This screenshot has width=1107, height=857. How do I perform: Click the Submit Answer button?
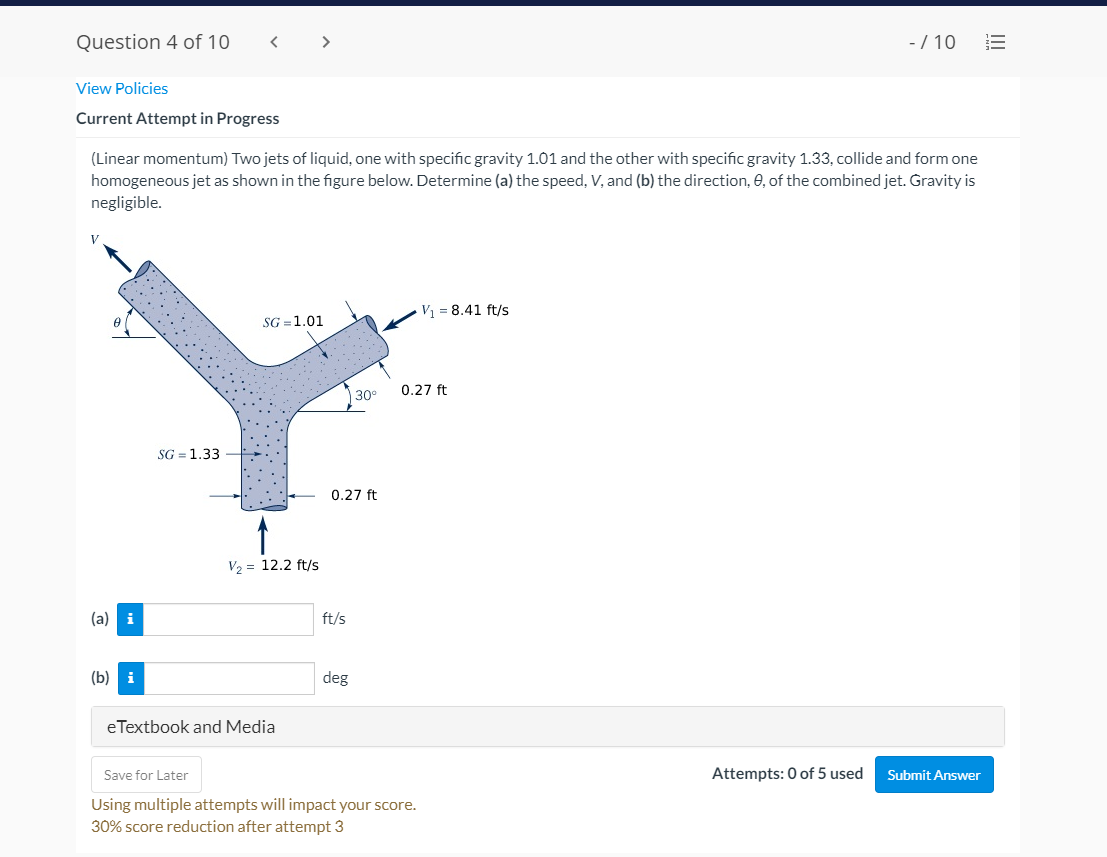(933, 774)
